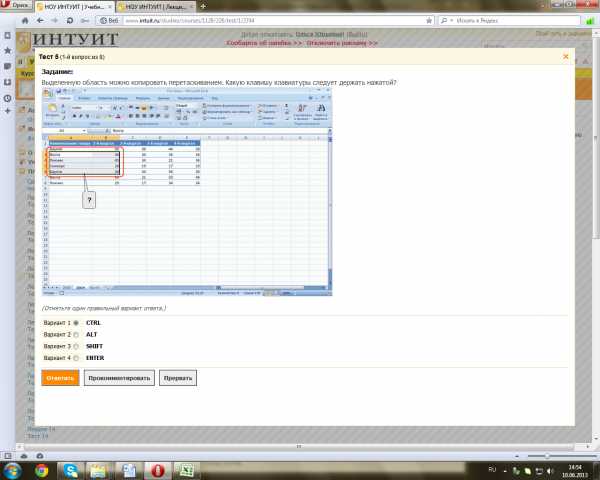Screen dimensions: 600x480
Task: Select Вариант 2 ALT radio button
Action: 76,335
